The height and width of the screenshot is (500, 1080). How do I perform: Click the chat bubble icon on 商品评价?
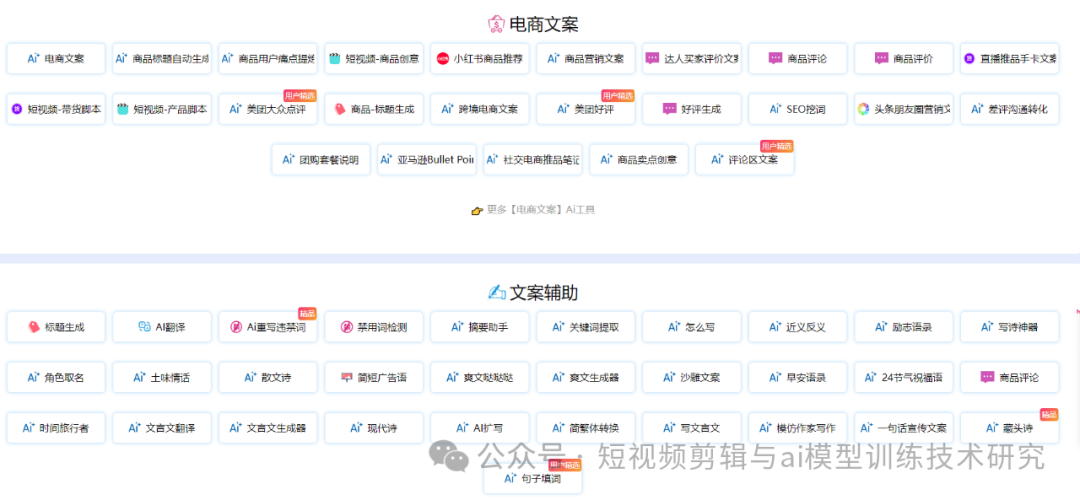[x=882, y=59]
